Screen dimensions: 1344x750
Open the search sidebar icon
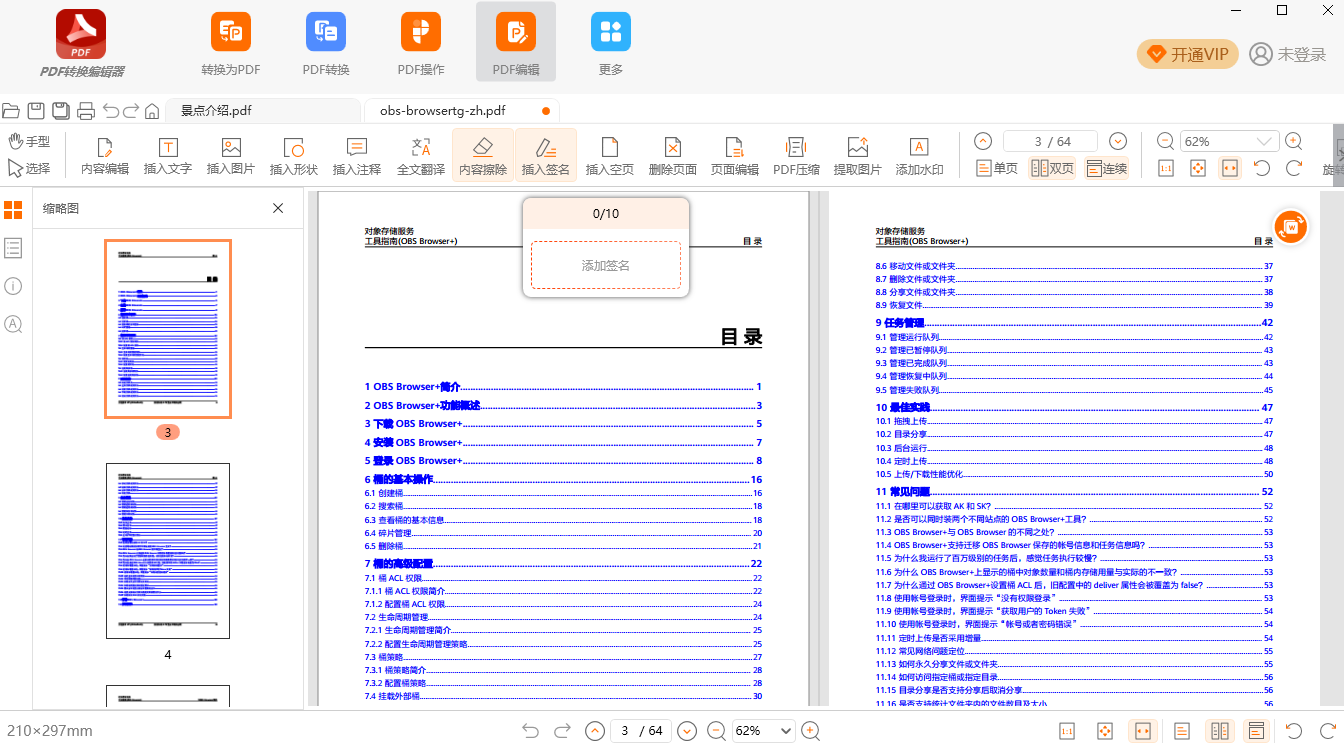click(x=13, y=324)
